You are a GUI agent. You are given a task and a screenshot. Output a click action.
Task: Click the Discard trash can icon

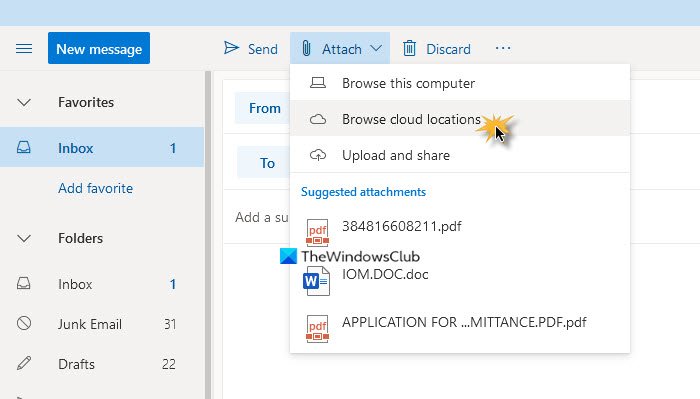pos(409,48)
